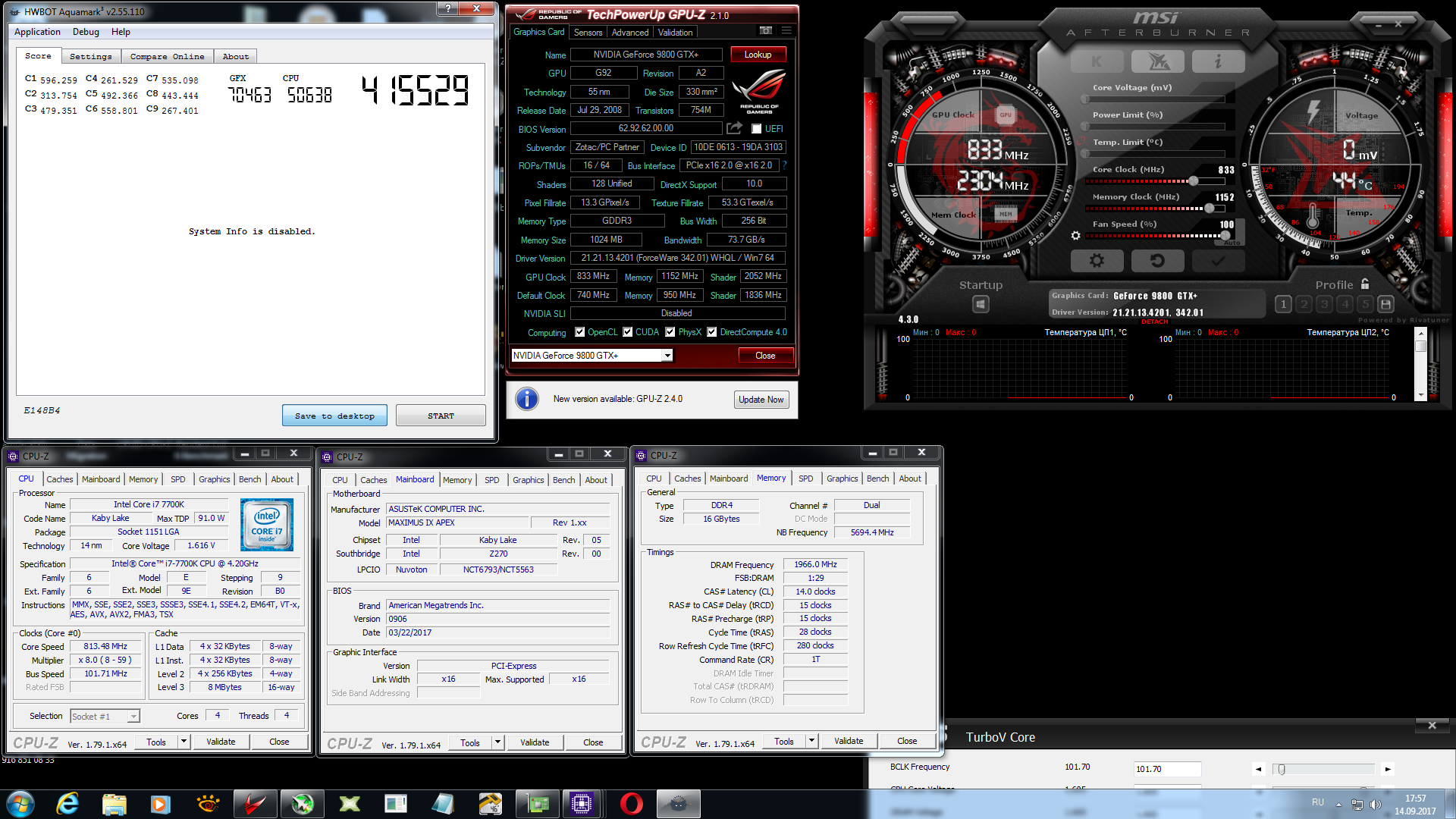Click BCLK Frequency decrease arrow in TurboV
Viewport: 1456px width, 819px height.
click(x=1258, y=769)
